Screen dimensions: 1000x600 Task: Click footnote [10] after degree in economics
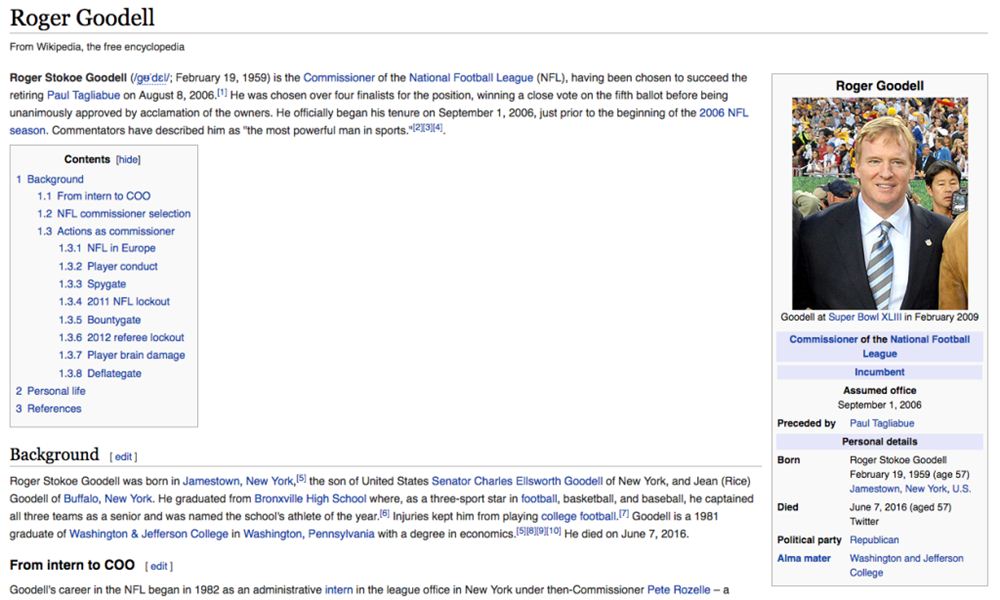(554, 531)
